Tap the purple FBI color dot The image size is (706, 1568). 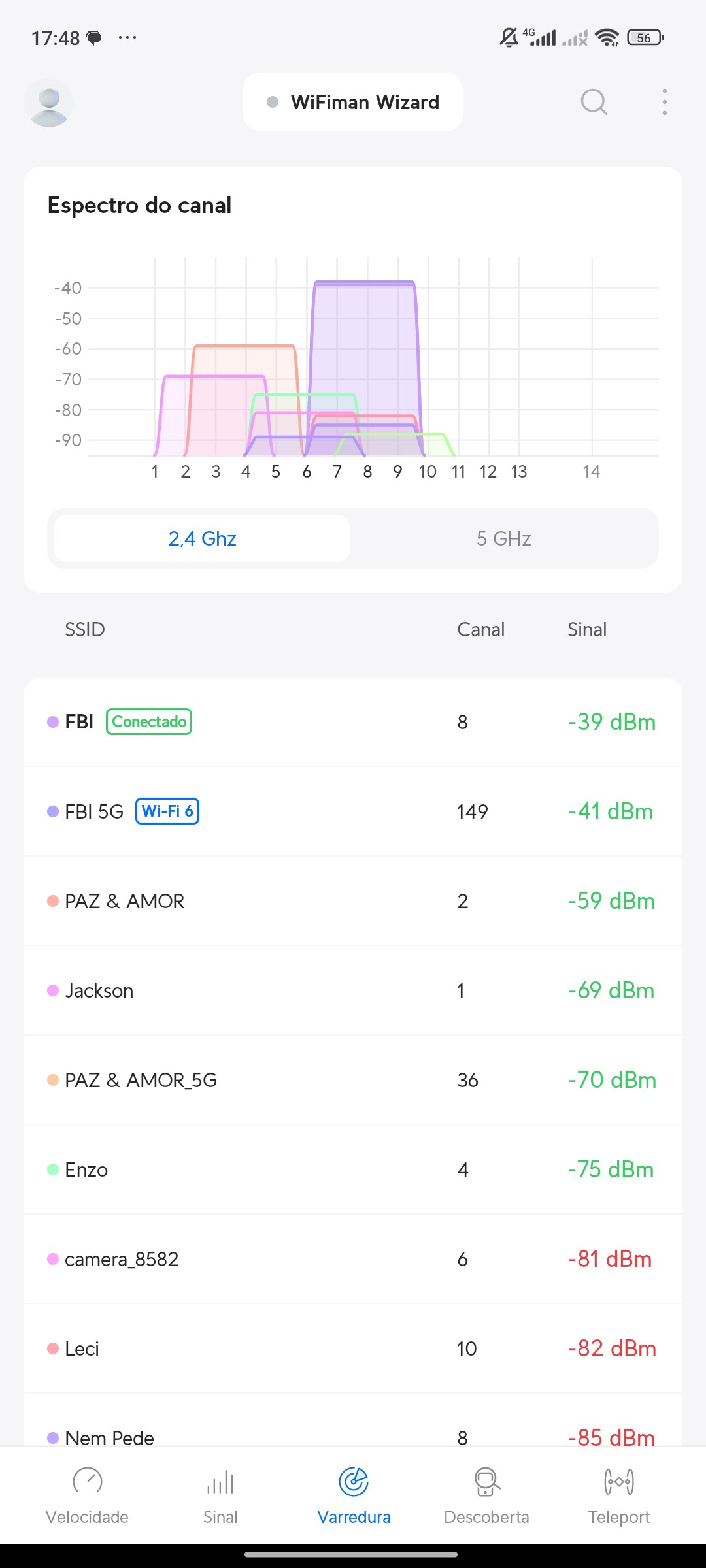53,722
